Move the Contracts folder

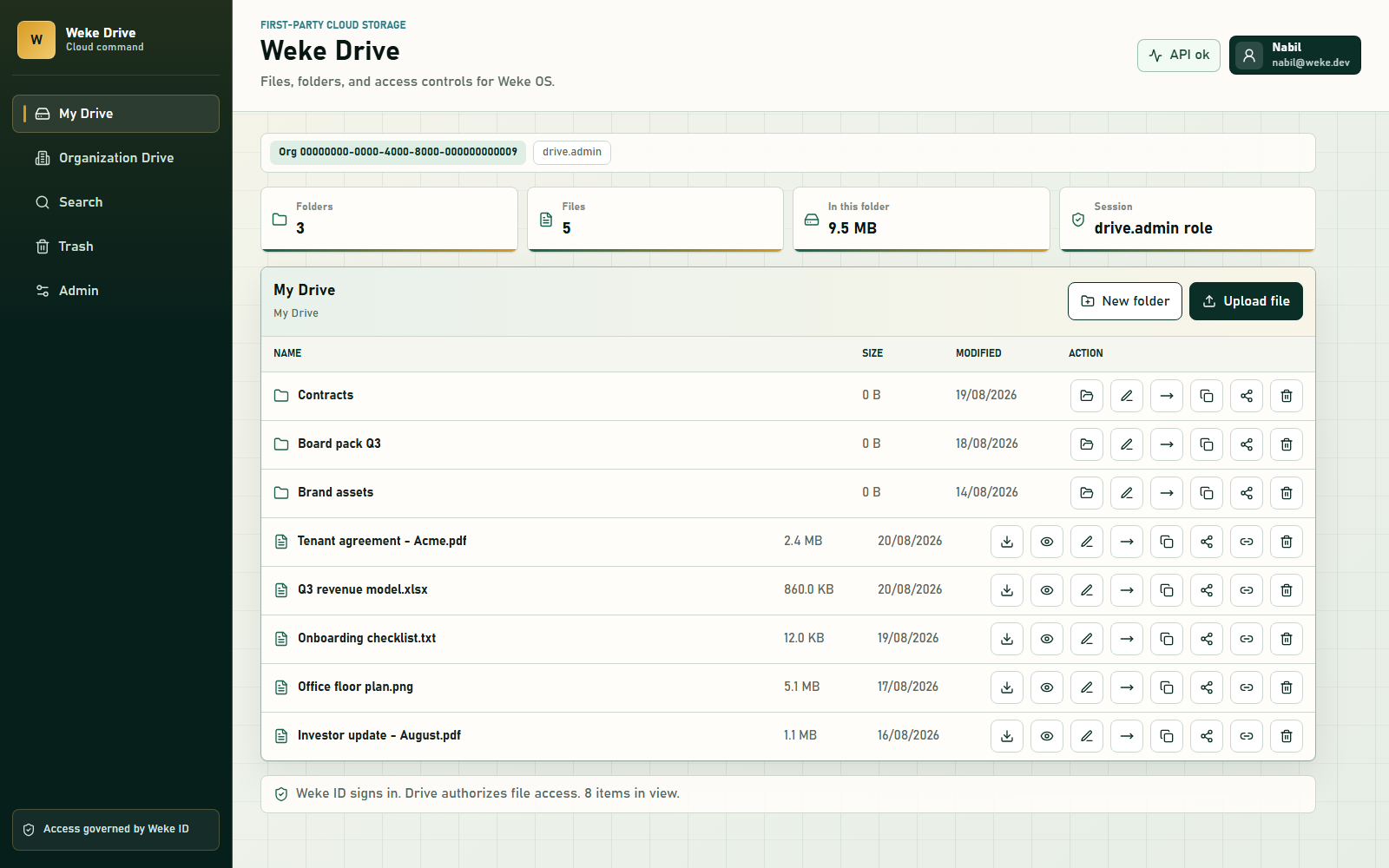(x=1167, y=396)
